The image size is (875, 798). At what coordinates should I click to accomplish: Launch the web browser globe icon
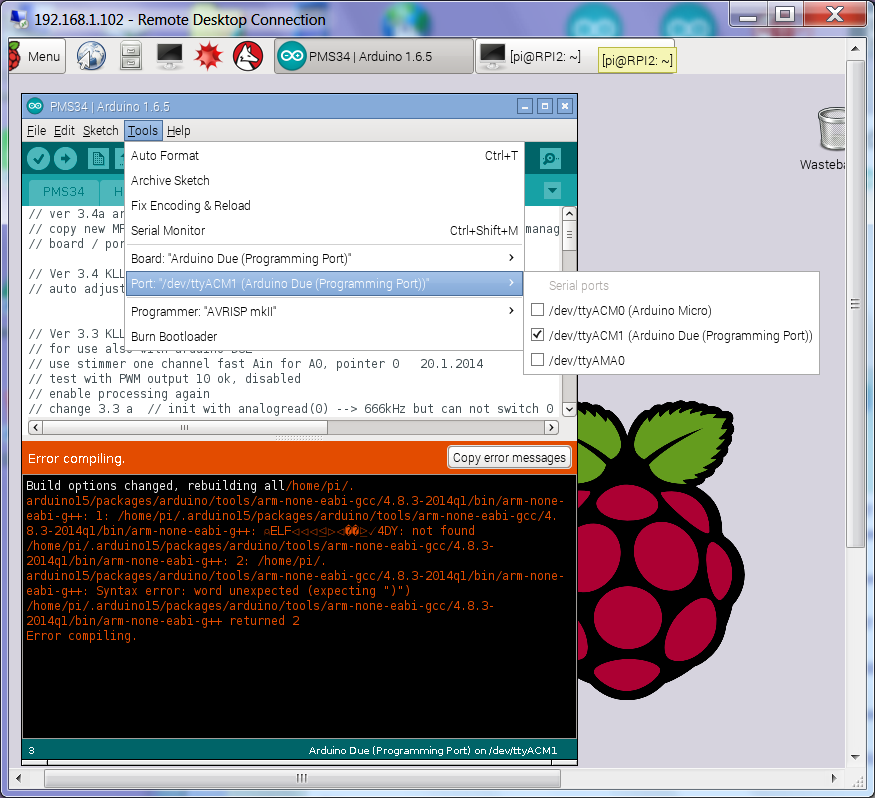pyautogui.click(x=92, y=56)
